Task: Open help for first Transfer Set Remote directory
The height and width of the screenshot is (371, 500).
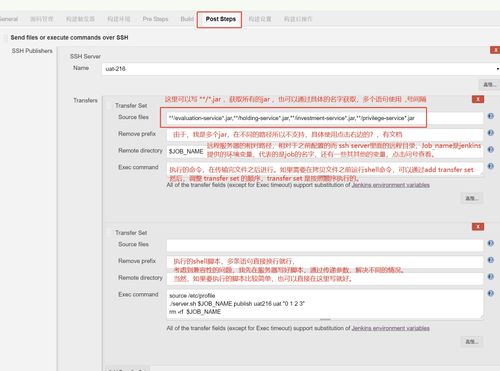Action: [x=491, y=149]
